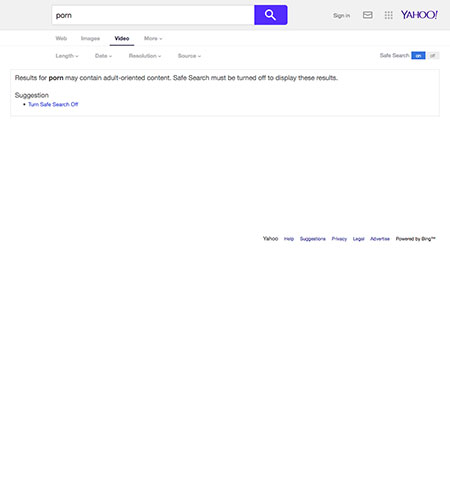The image size is (450, 500).
Task: Expand the Date filter dropdown
Action: click(x=103, y=56)
